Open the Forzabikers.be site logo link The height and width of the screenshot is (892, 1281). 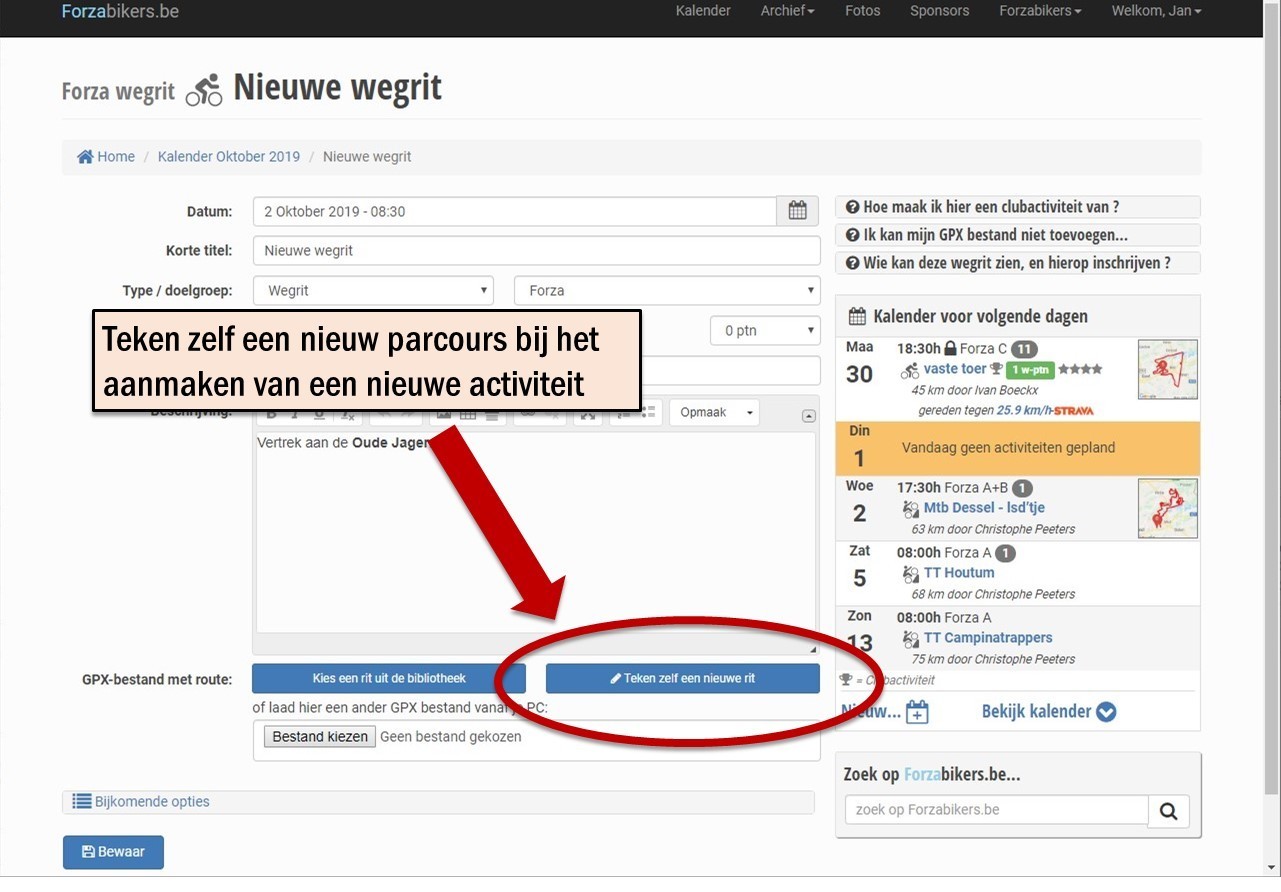120,12
